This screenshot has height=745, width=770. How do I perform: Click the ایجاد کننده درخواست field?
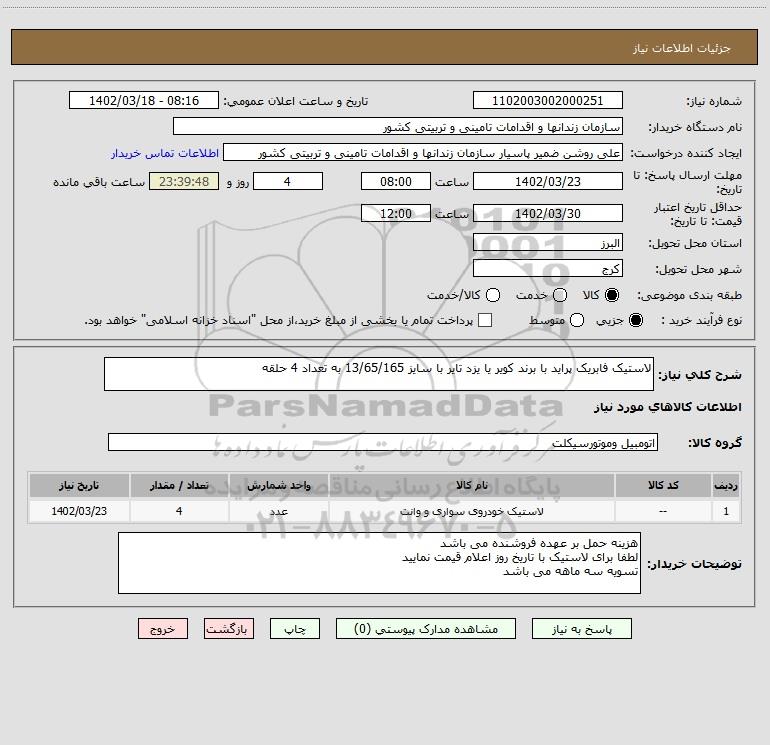pos(423,153)
